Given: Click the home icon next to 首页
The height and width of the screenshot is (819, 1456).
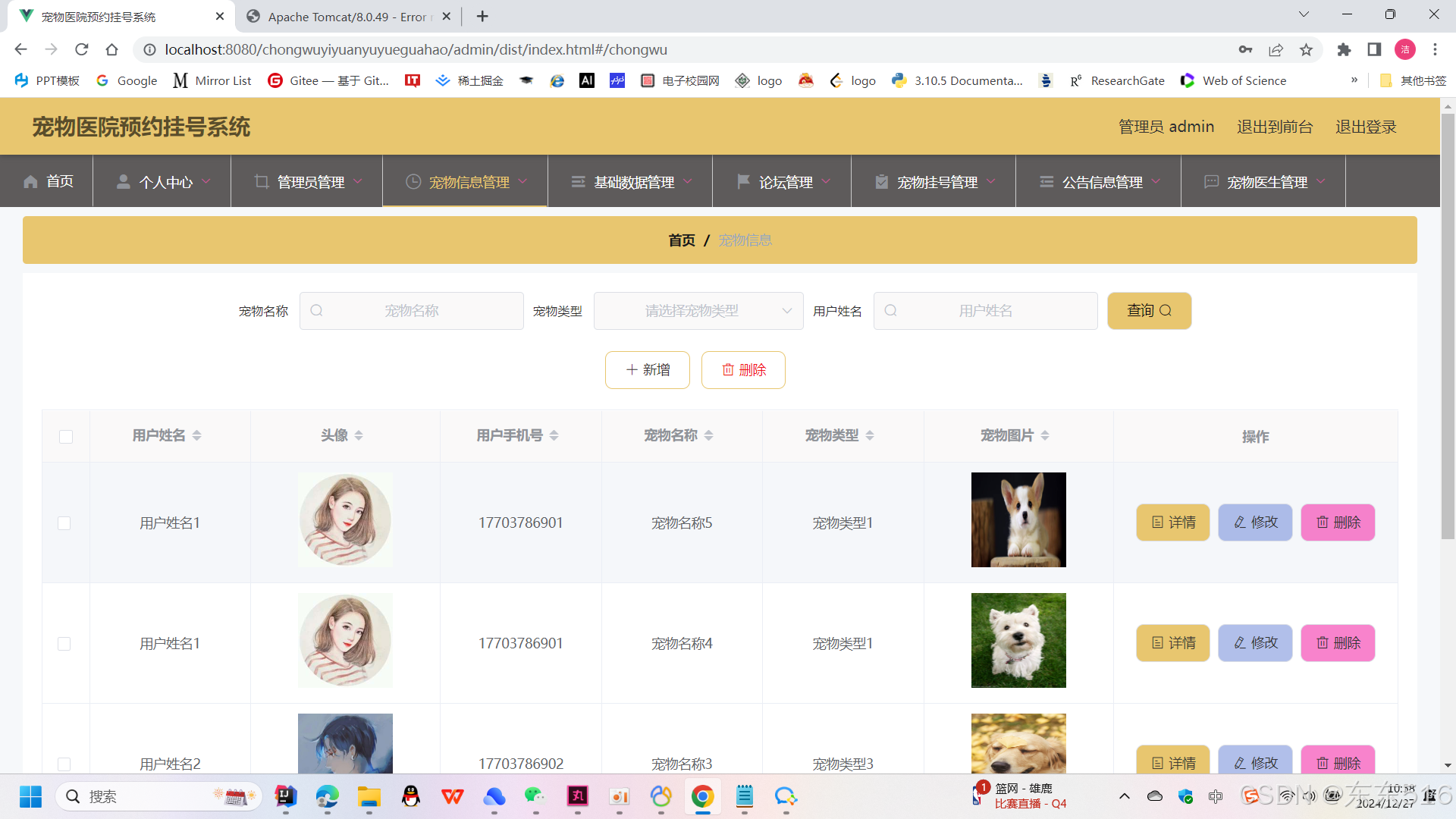Looking at the screenshot, I should click(x=30, y=182).
